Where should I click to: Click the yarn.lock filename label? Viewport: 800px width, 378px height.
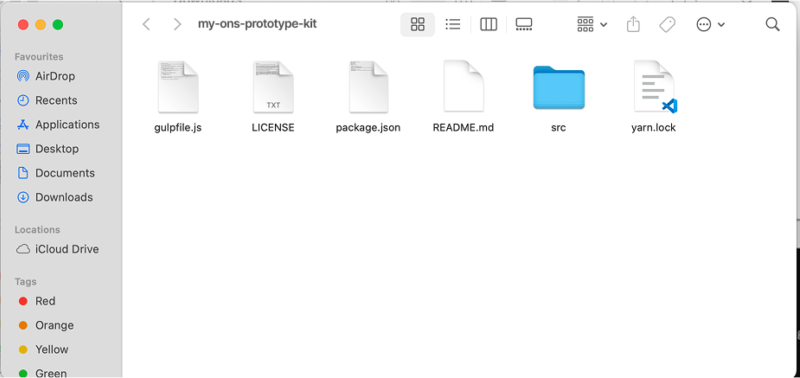654,128
